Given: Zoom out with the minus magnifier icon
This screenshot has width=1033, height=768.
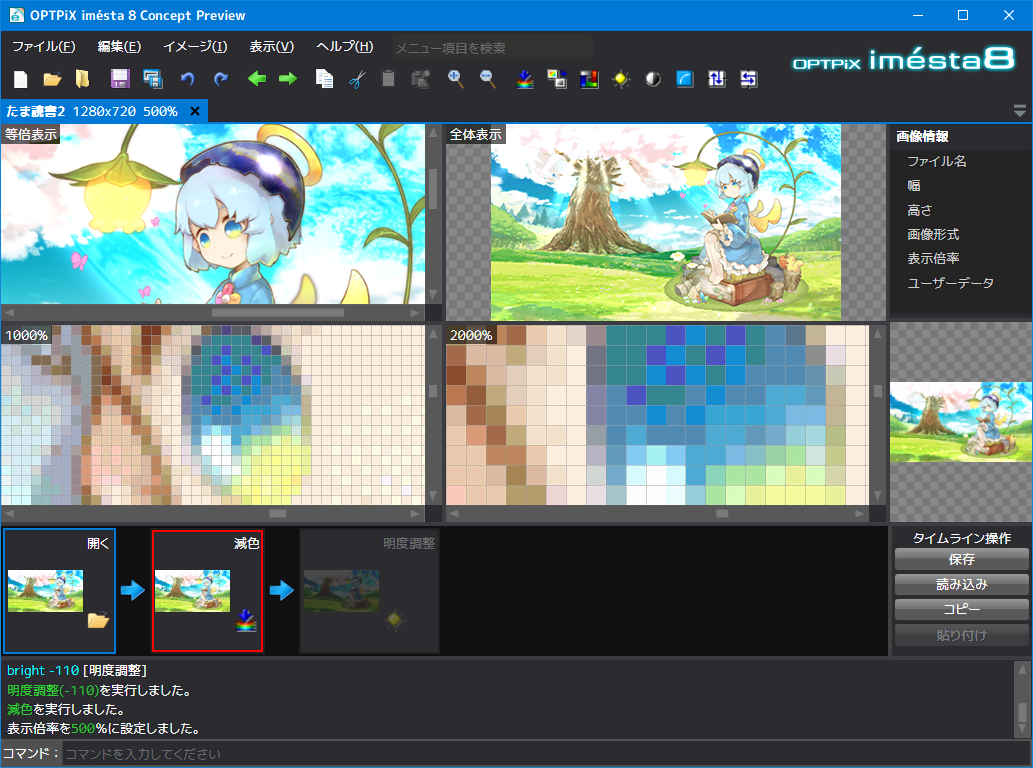Looking at the screenshot, I should [x=488, y=79].
